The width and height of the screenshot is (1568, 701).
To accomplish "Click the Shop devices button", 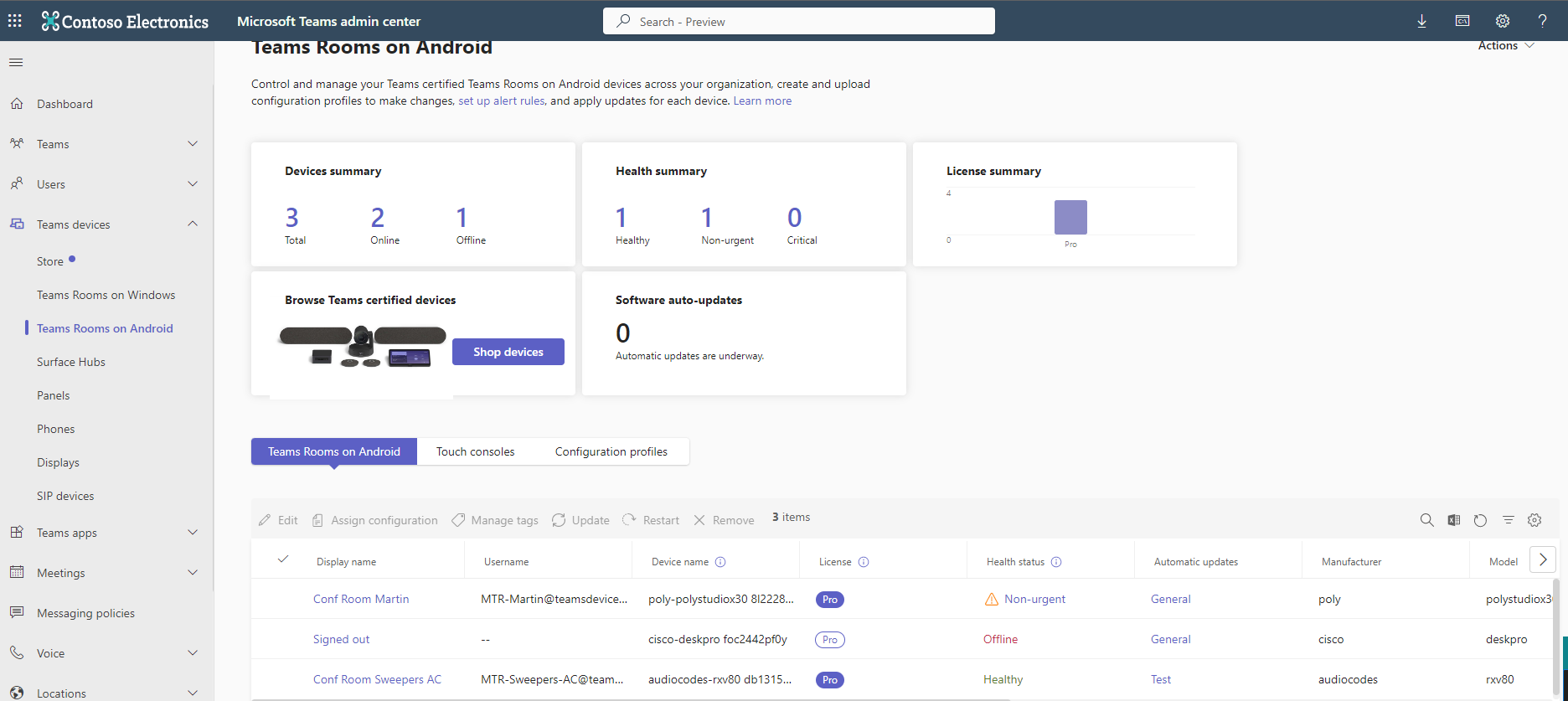I will click(x=508, y=352).
